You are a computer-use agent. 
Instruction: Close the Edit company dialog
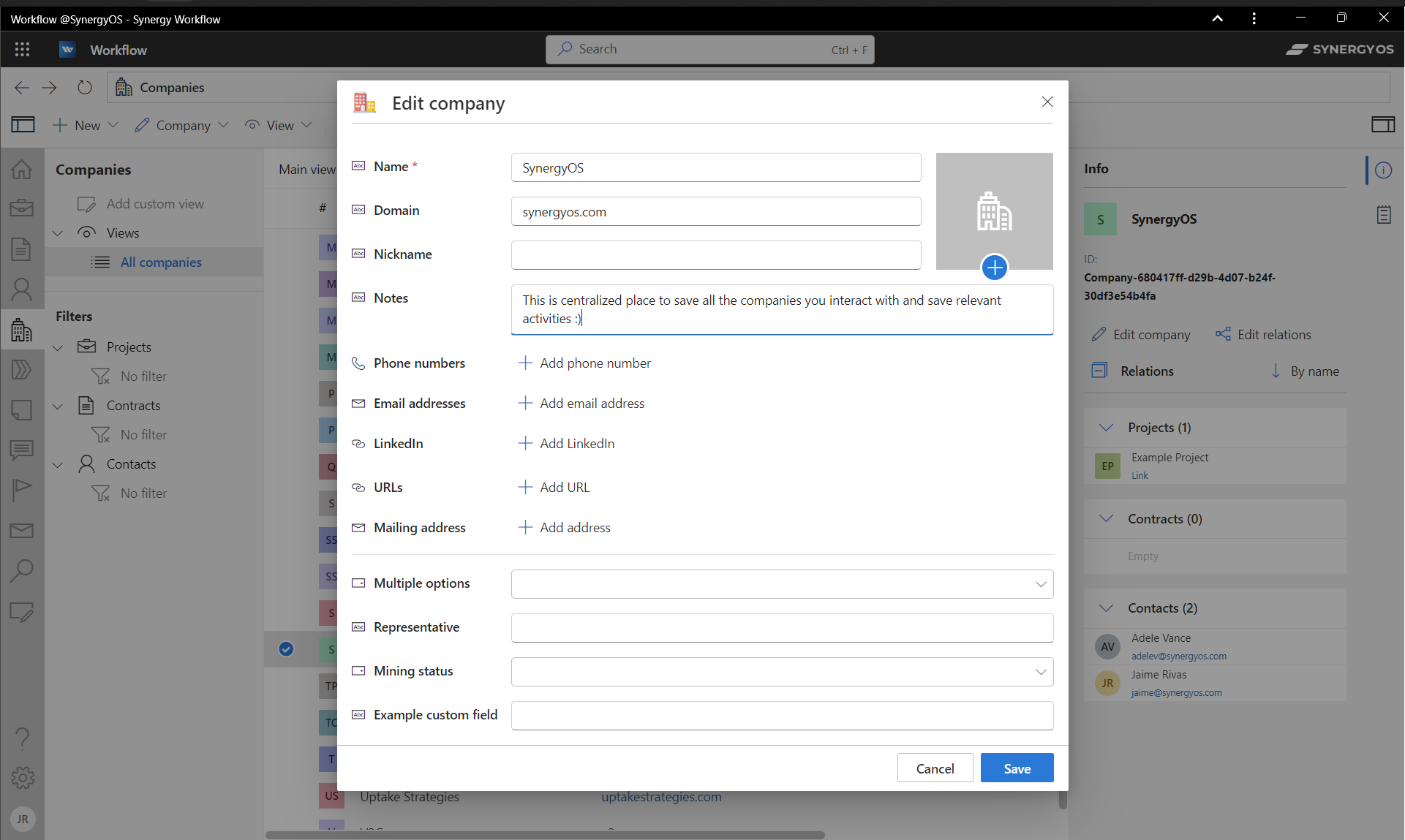[1047, 102]
